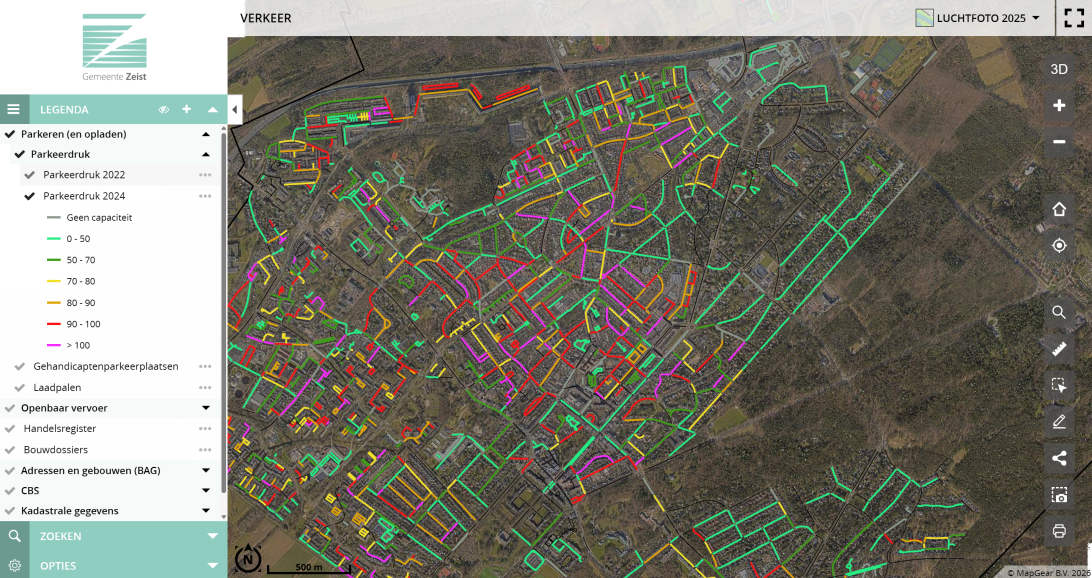This screenshot has height=578, width=1092.
Task: Zoom in with the plus button
Action: tap(1059, 106)
